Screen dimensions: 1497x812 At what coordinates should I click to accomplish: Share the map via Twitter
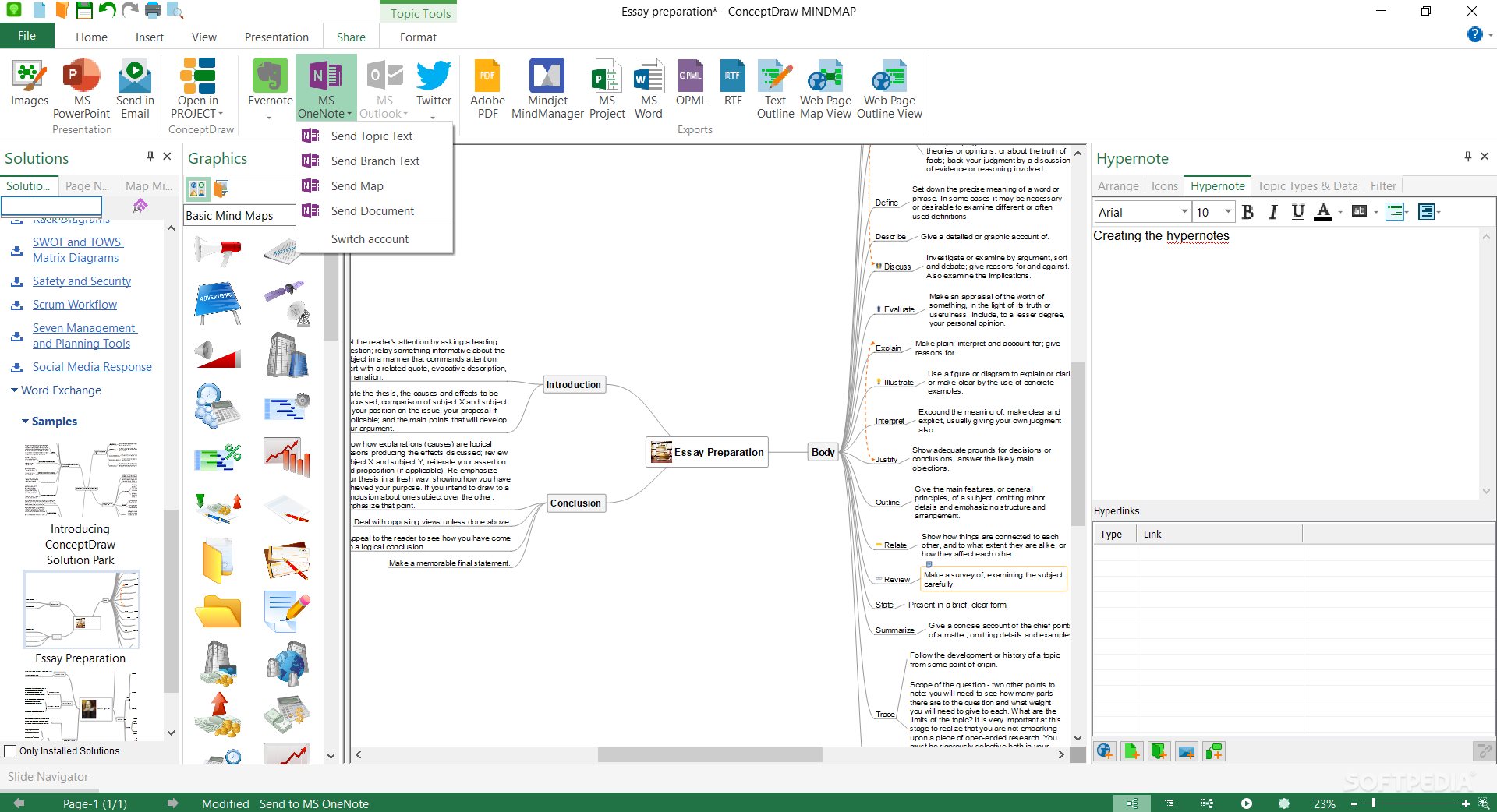click(434, 88)
